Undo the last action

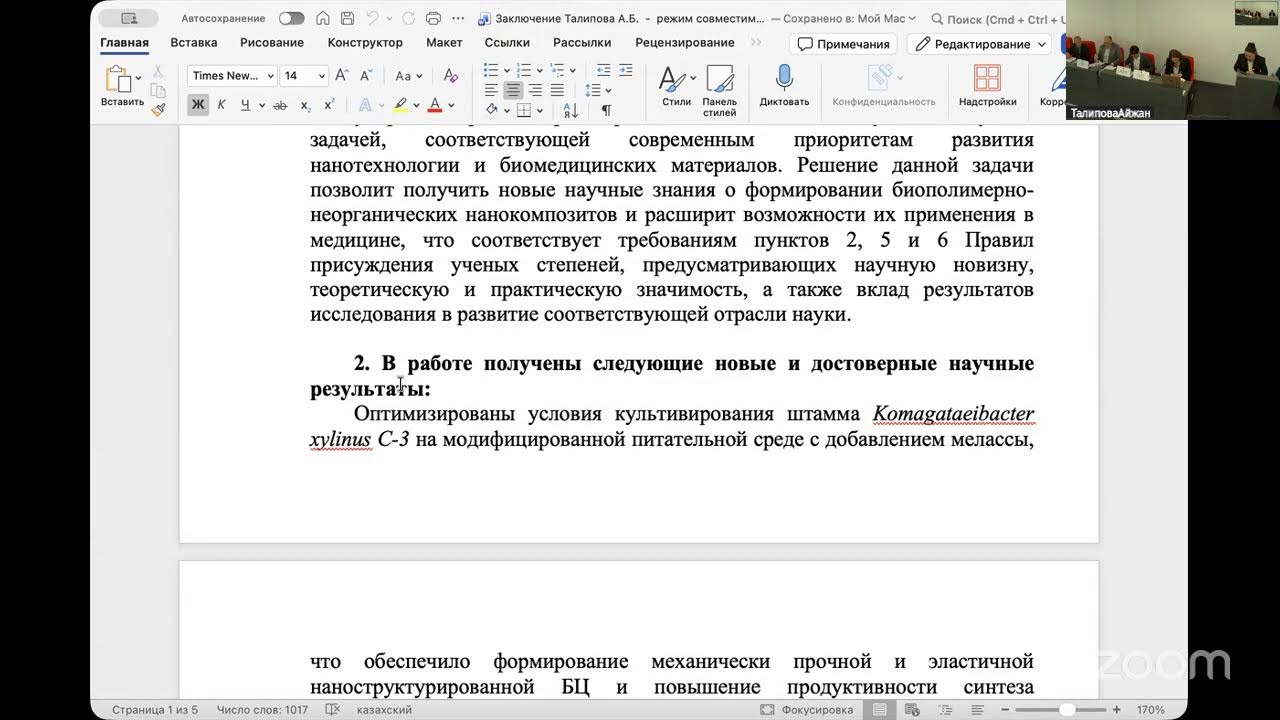coord(371,18)
